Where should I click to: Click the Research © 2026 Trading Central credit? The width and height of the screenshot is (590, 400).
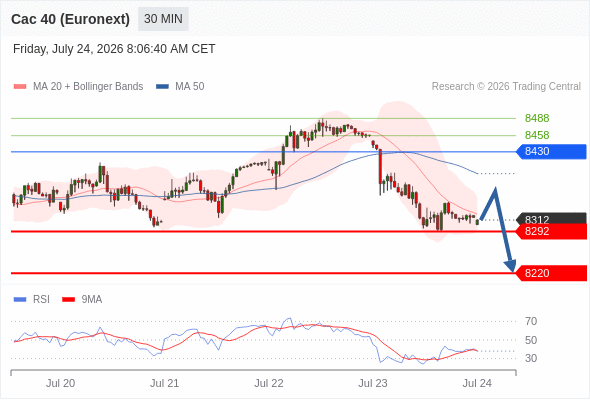point(506,87)
